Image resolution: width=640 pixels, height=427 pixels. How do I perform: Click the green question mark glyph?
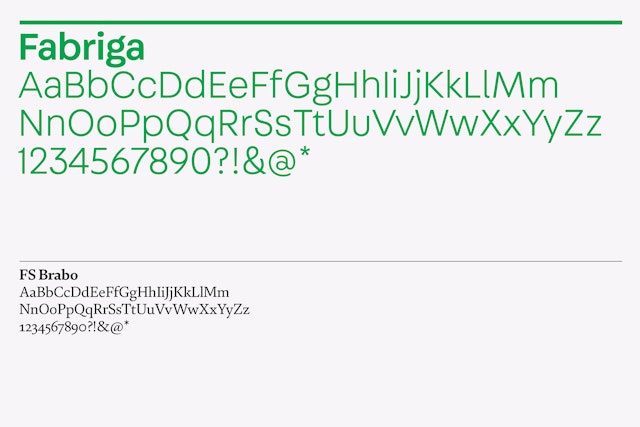click(220, 161)
